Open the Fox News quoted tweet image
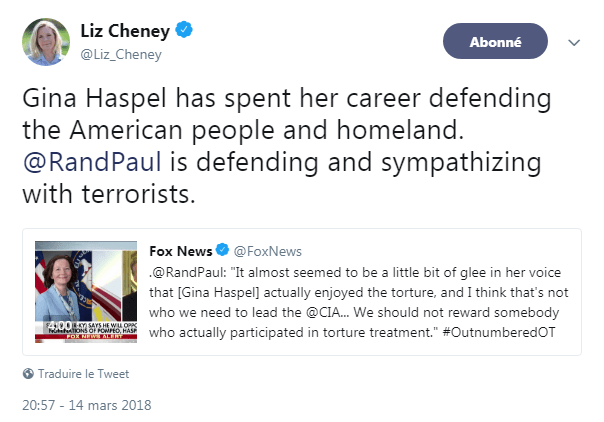Viewport: 604px width, 422px height. 88,289
